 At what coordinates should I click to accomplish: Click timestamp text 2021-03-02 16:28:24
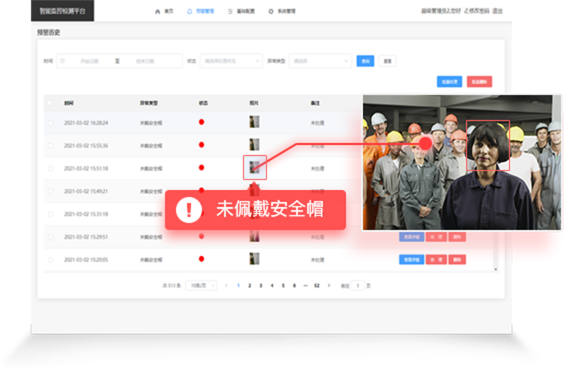(86, 123)
